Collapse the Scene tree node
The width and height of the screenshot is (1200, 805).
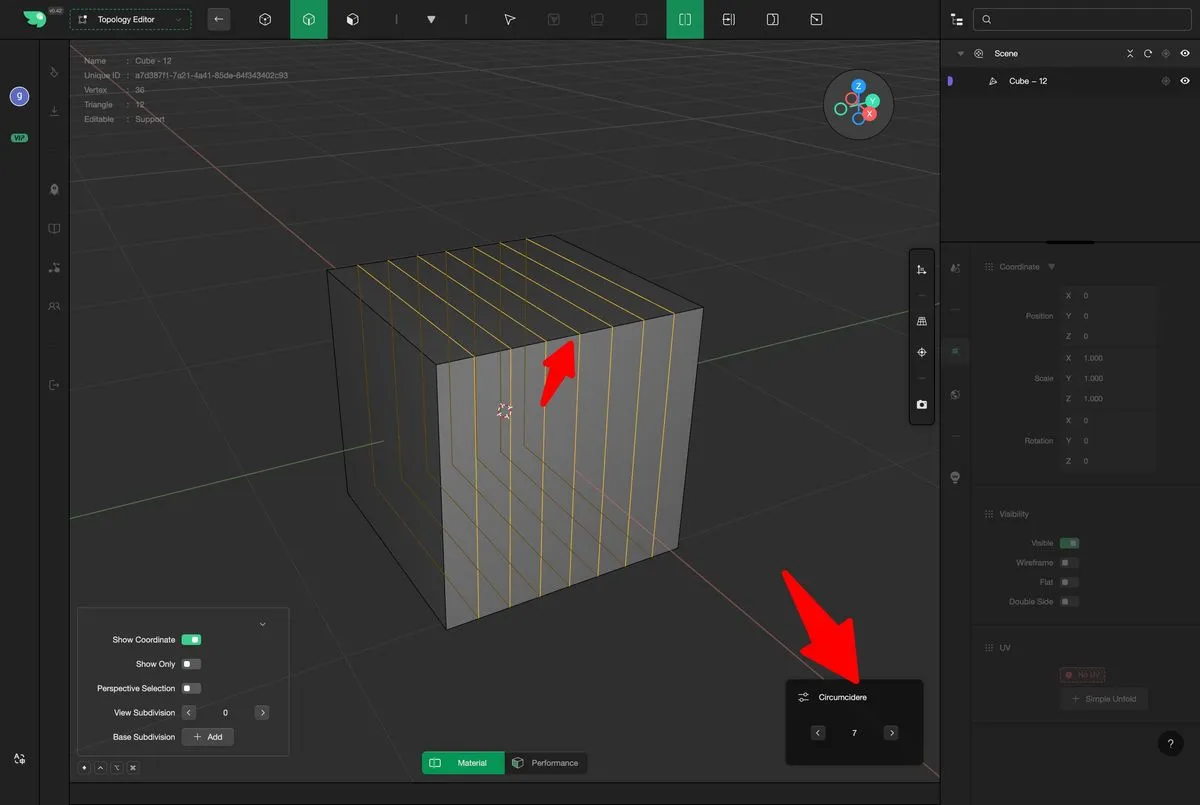(961, 54)
